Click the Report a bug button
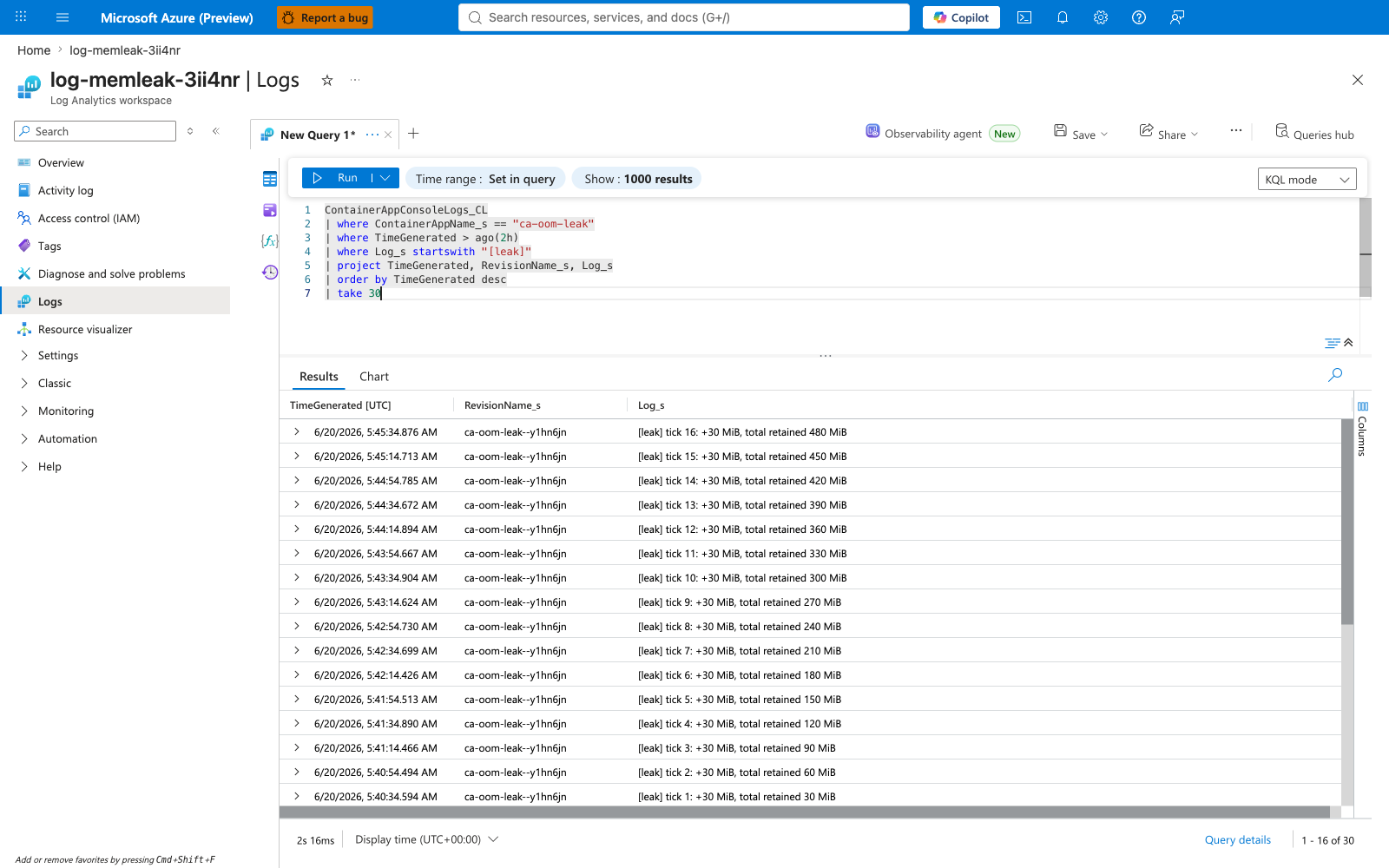The height and width of the screenshot is (868, 1389). click(x=325, y=17)
